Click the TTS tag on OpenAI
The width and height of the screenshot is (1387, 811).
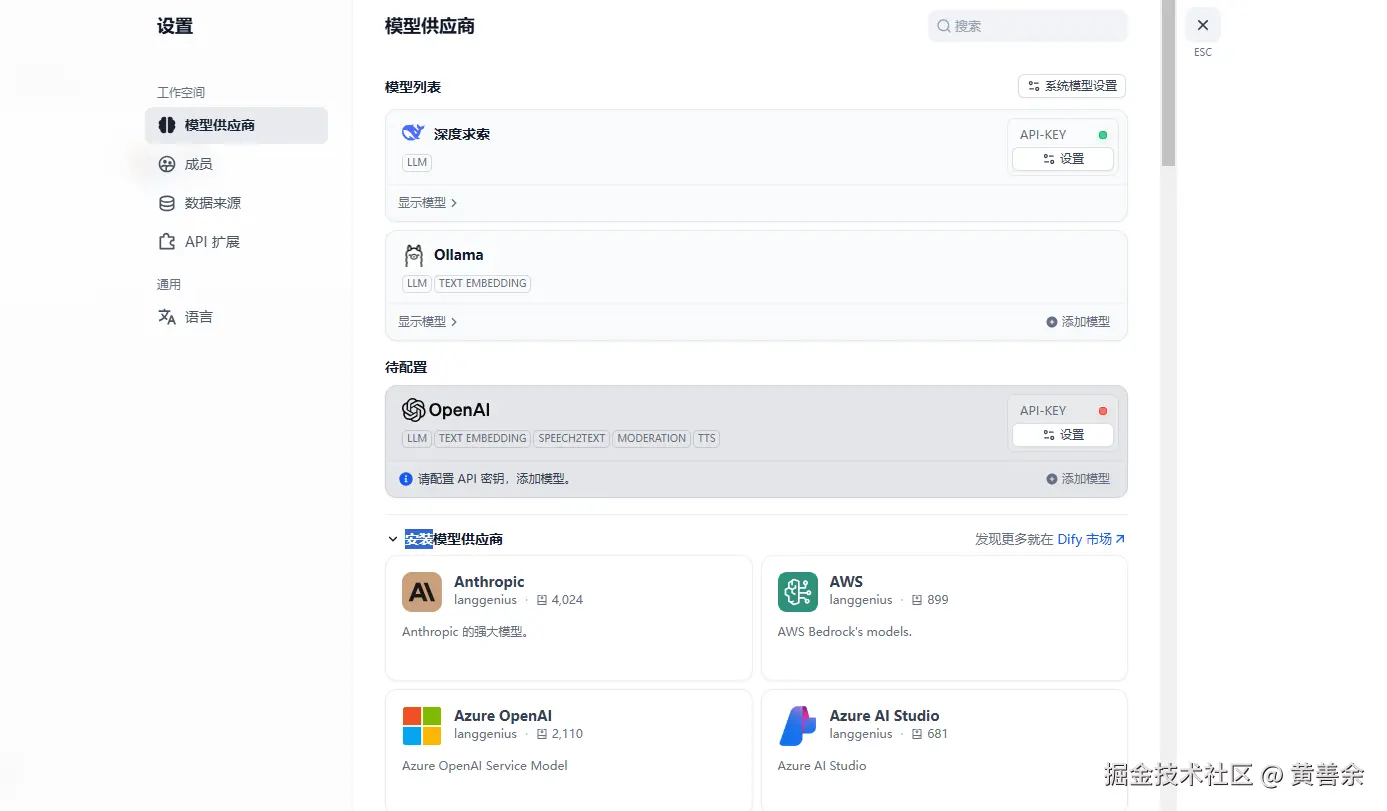point(707,438)
